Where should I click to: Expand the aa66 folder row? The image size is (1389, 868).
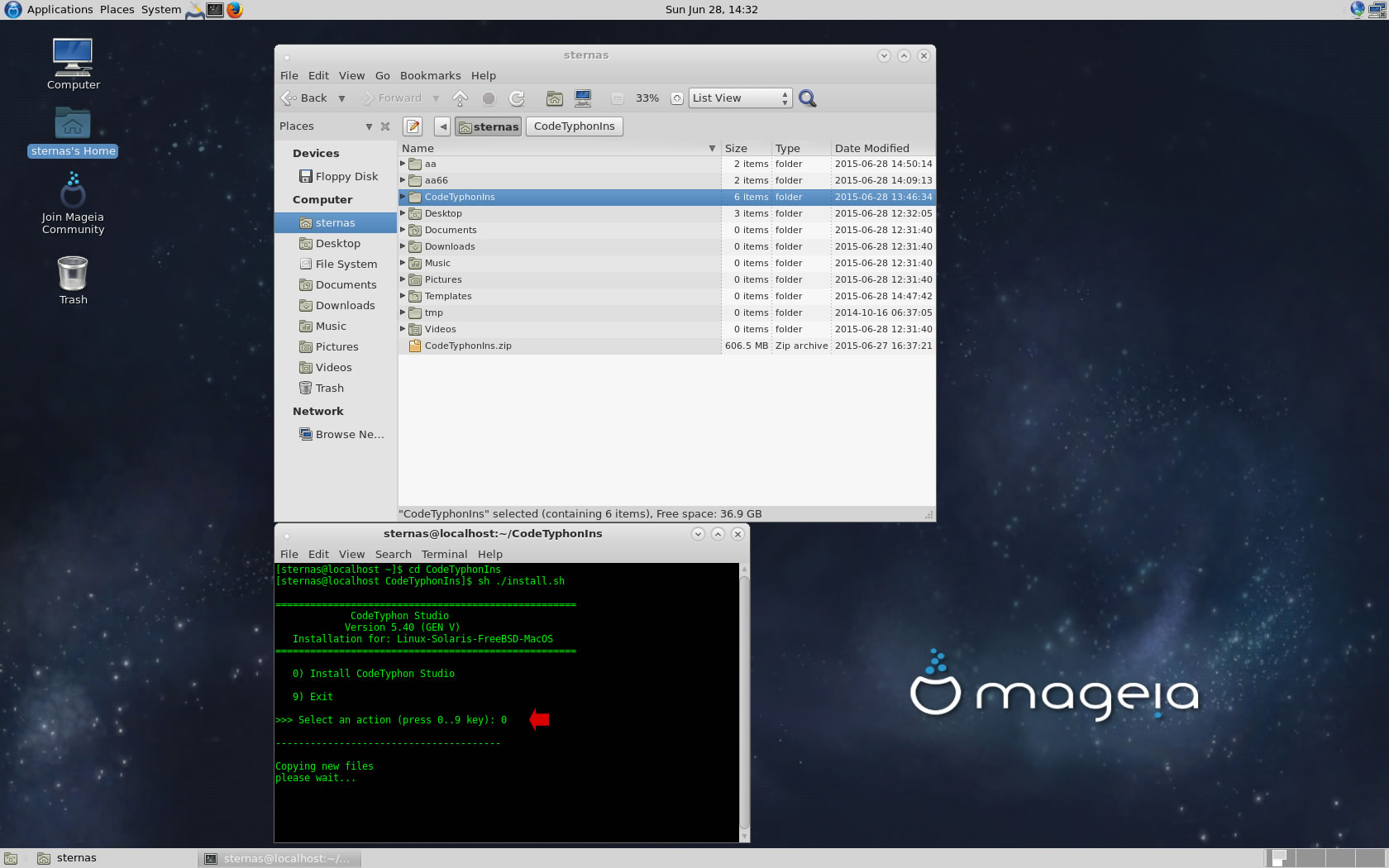(403, 180)
